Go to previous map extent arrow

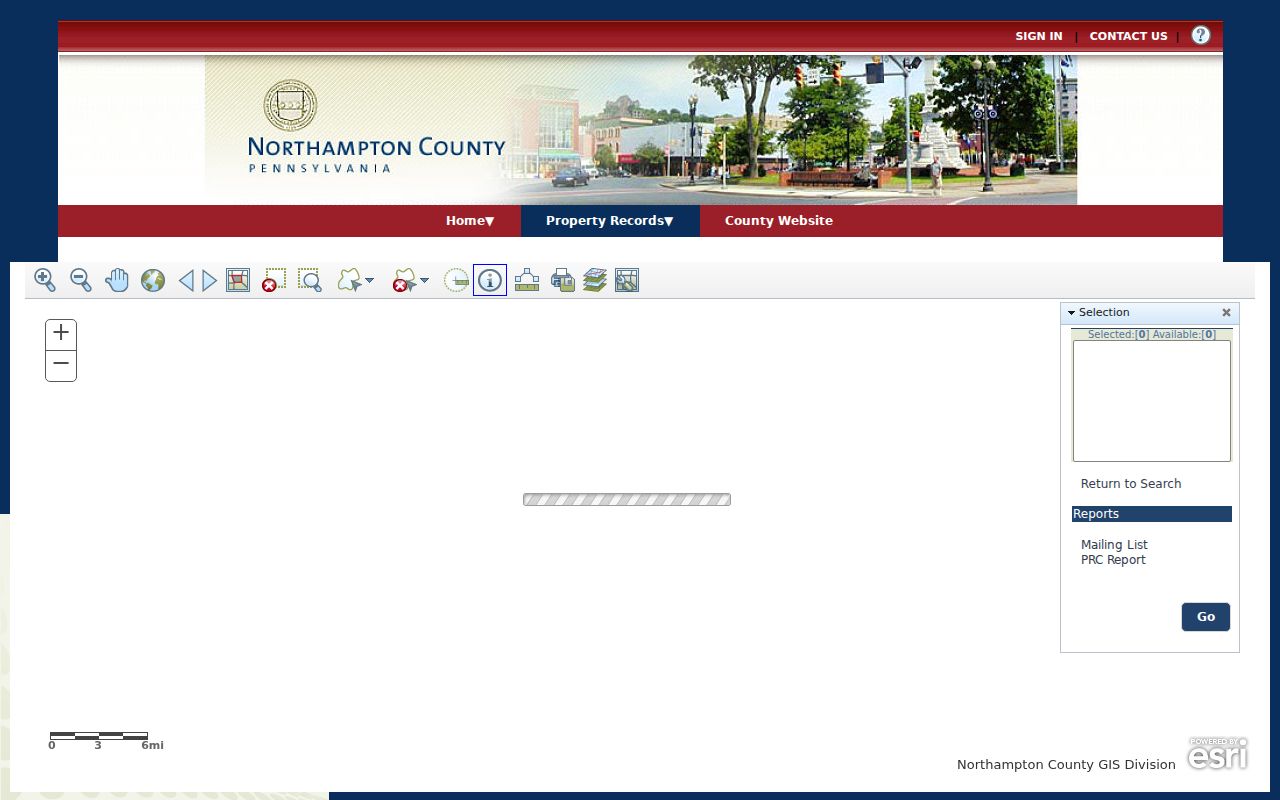pyautogui.click(x=186, y=281)
